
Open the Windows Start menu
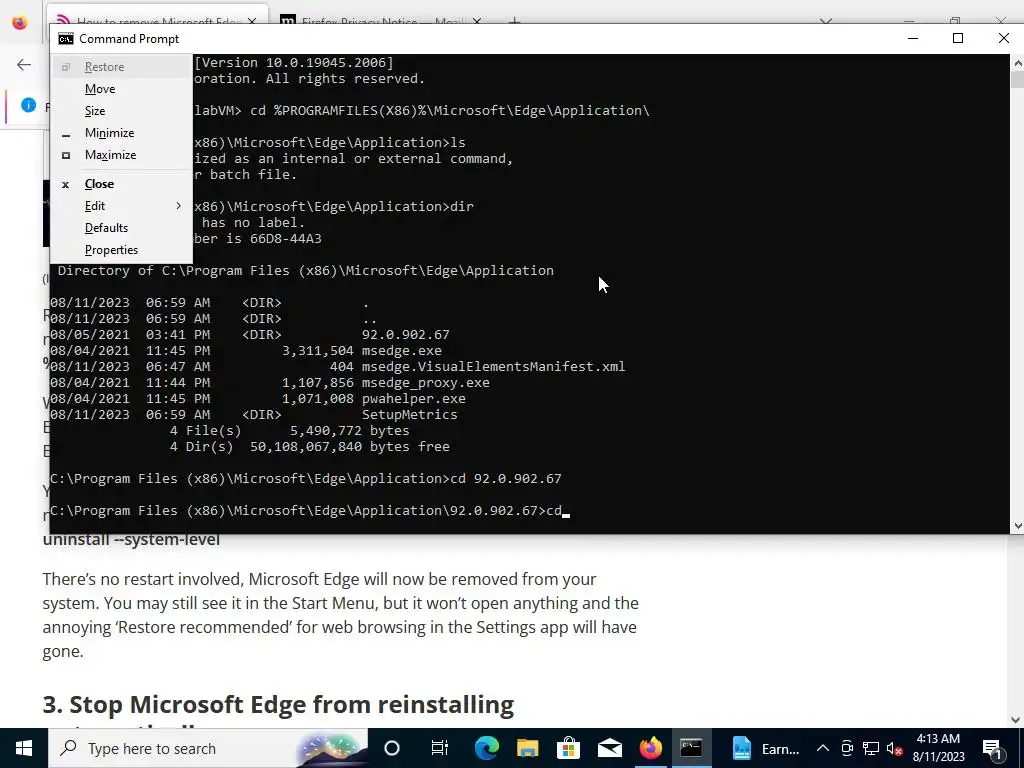[24, 748]
